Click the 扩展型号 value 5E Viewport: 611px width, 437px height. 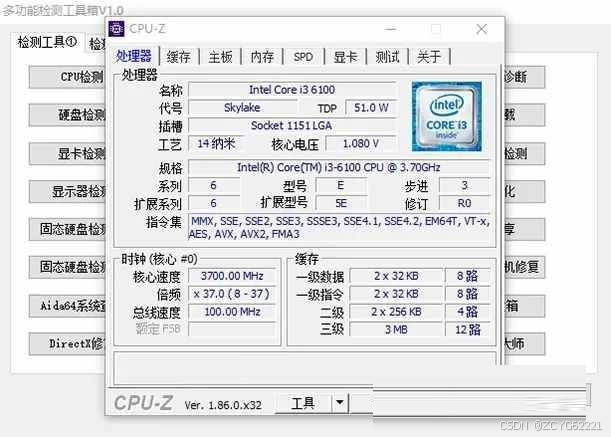pos(341,203)
